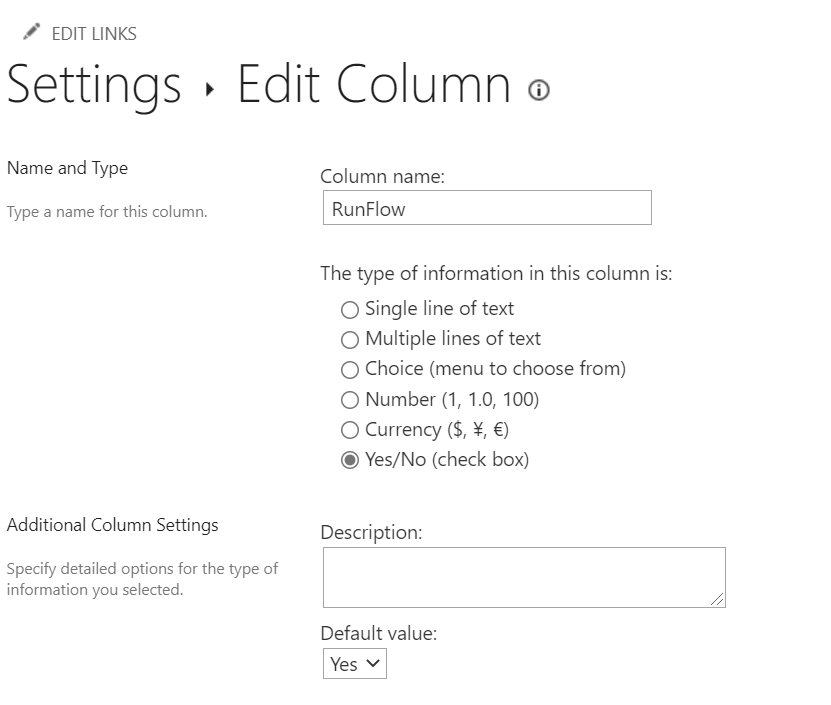Viewport: 831px width, 705px height.
Task: Open the info icon next to Edit Column
Action: point(539,91)
